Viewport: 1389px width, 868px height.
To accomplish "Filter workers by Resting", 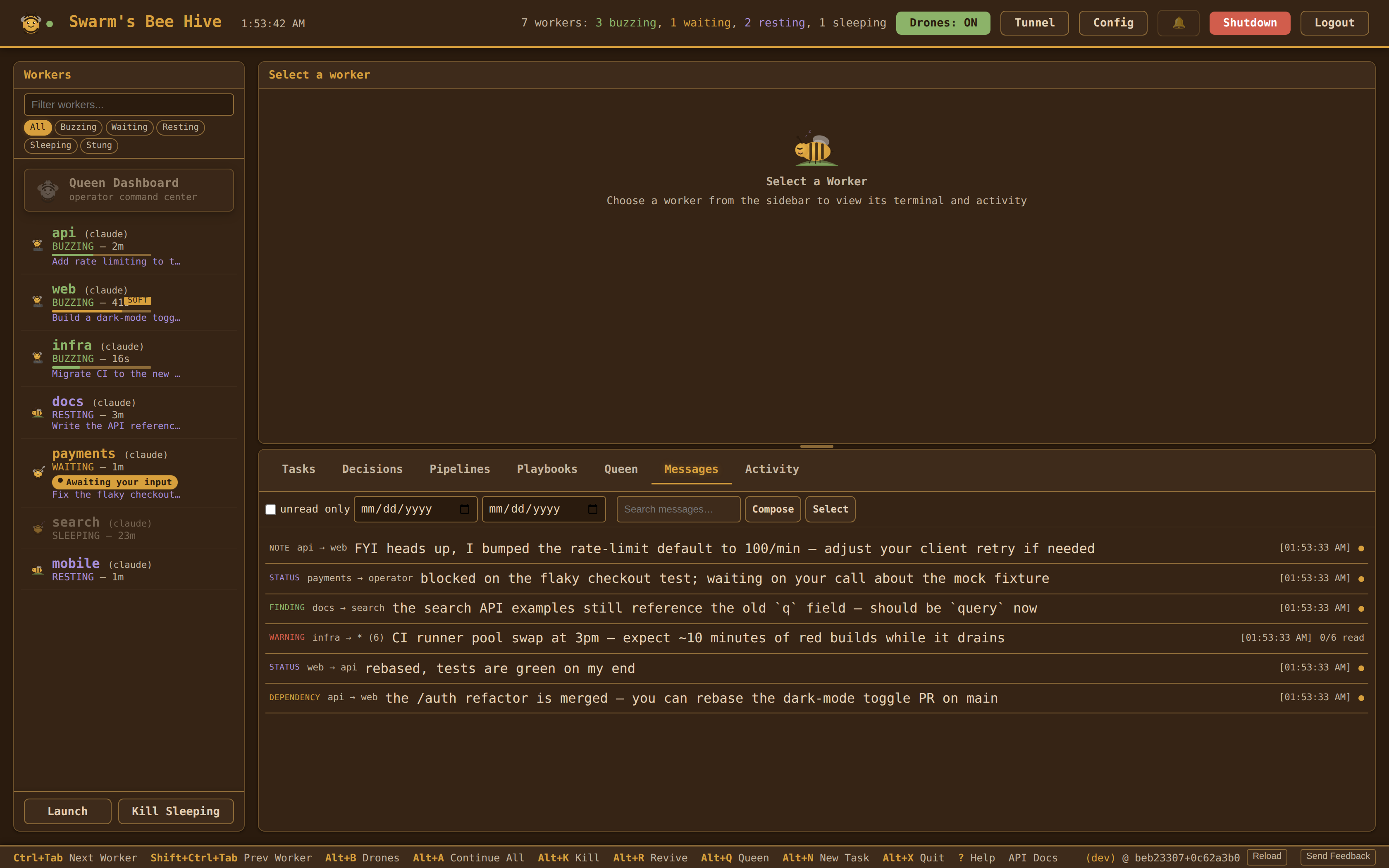I will click(x=180, y=127).
